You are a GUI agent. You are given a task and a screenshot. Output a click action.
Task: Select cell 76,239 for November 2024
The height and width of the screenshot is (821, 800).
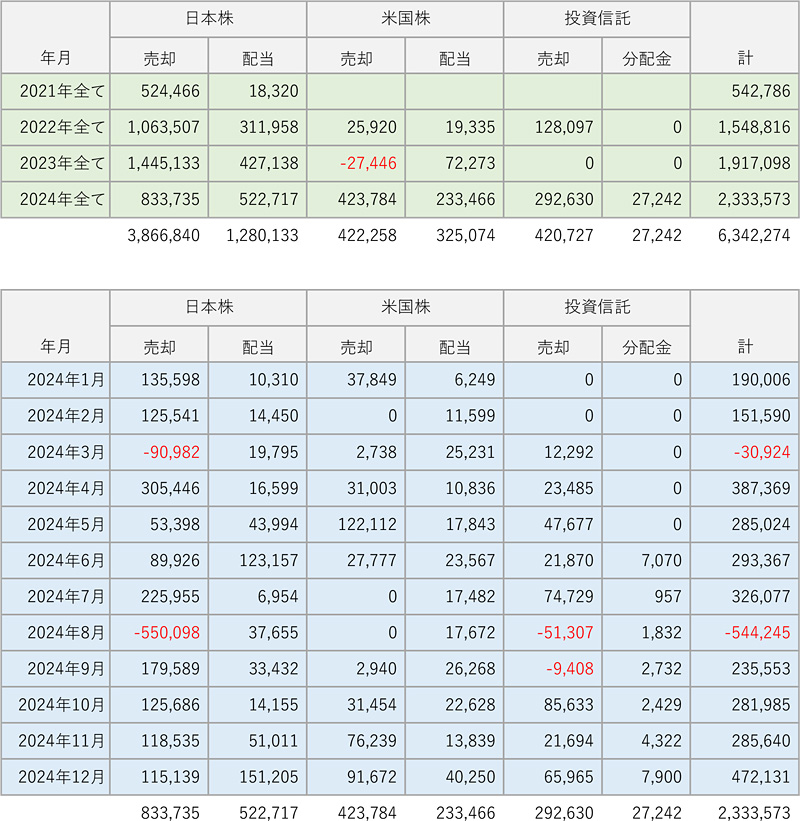point(372,741)
